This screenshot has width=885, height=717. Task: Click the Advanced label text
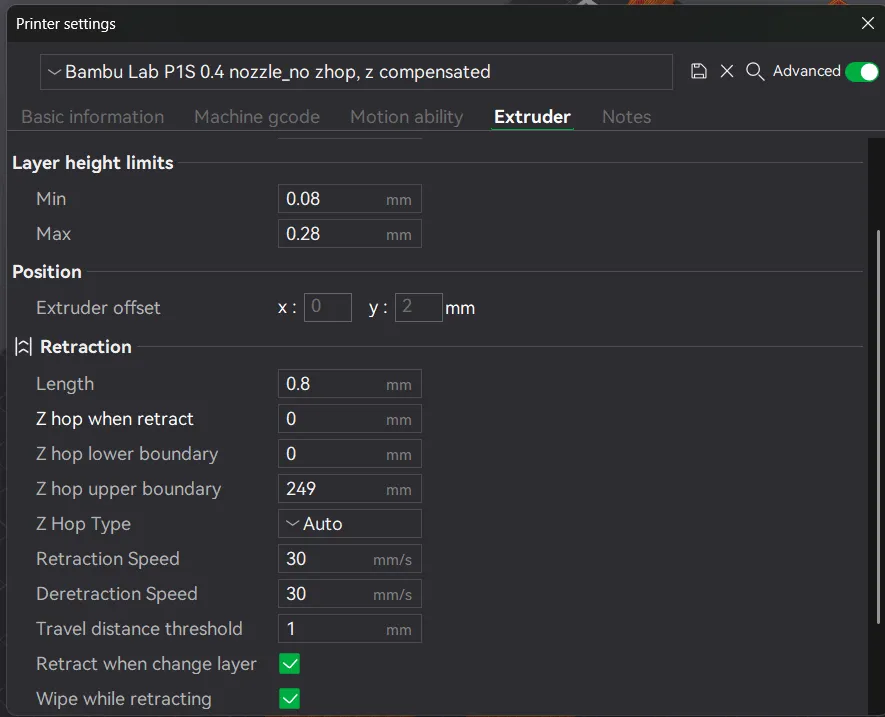click(x=807, y=71)
